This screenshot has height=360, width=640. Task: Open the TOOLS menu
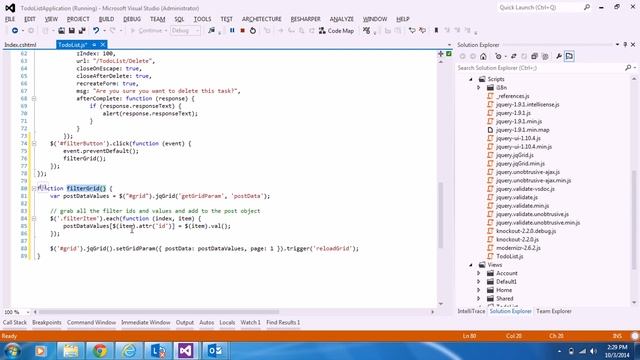pyautogui.click(x=202, y=19)
